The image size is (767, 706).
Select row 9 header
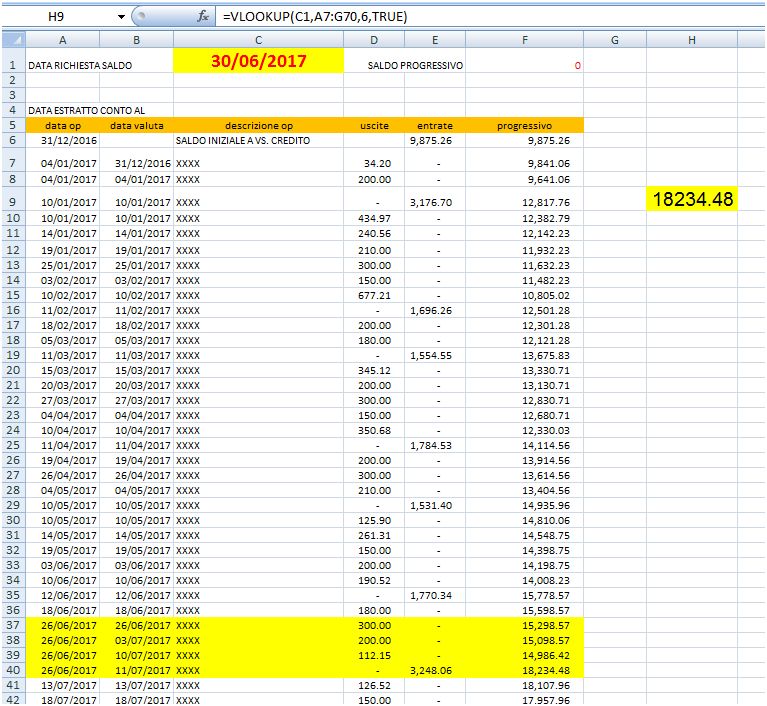13,200
